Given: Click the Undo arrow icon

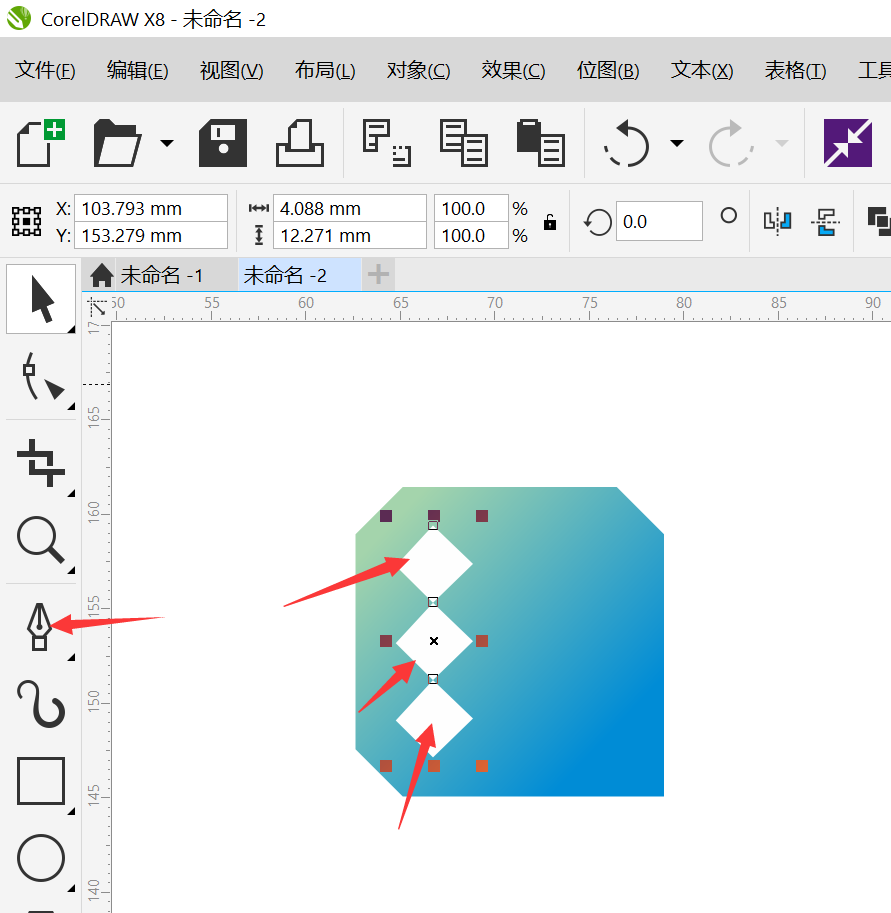Looking at the screenshot, I should click(x=627, y=143).
